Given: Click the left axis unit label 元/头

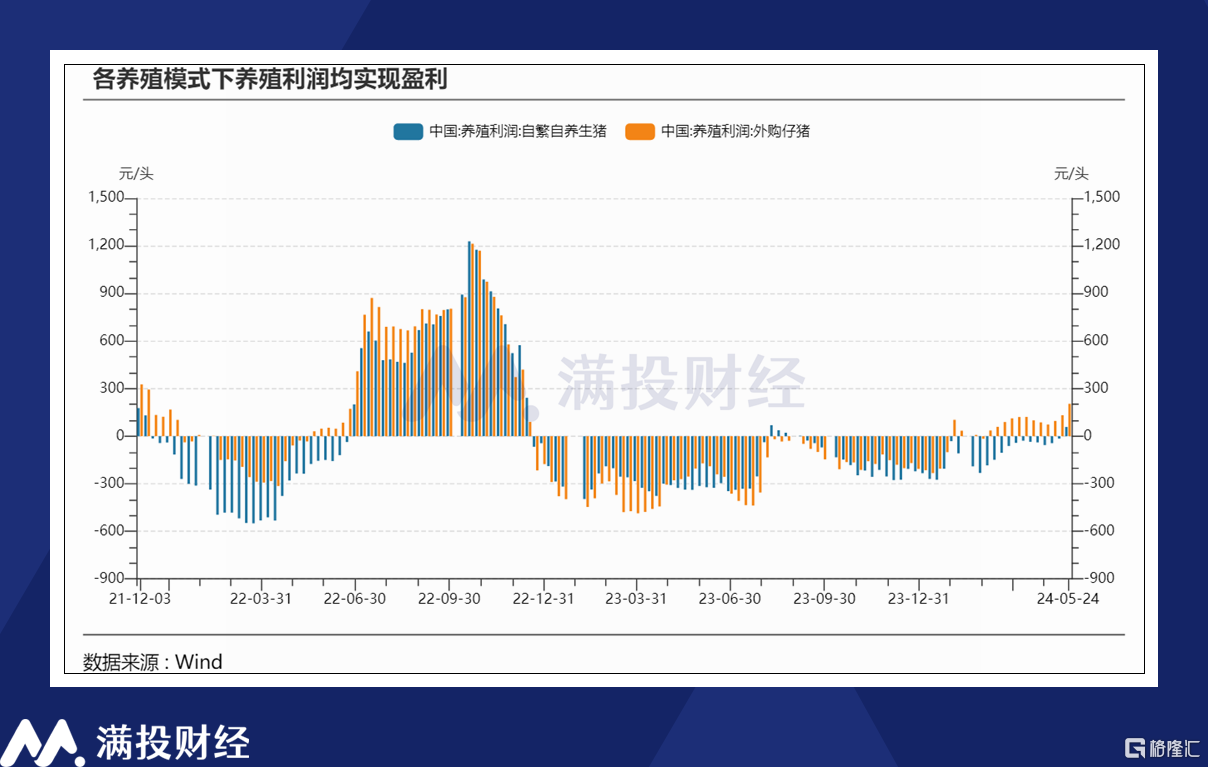Looking at the screenshot, I should tap(137, 174).
